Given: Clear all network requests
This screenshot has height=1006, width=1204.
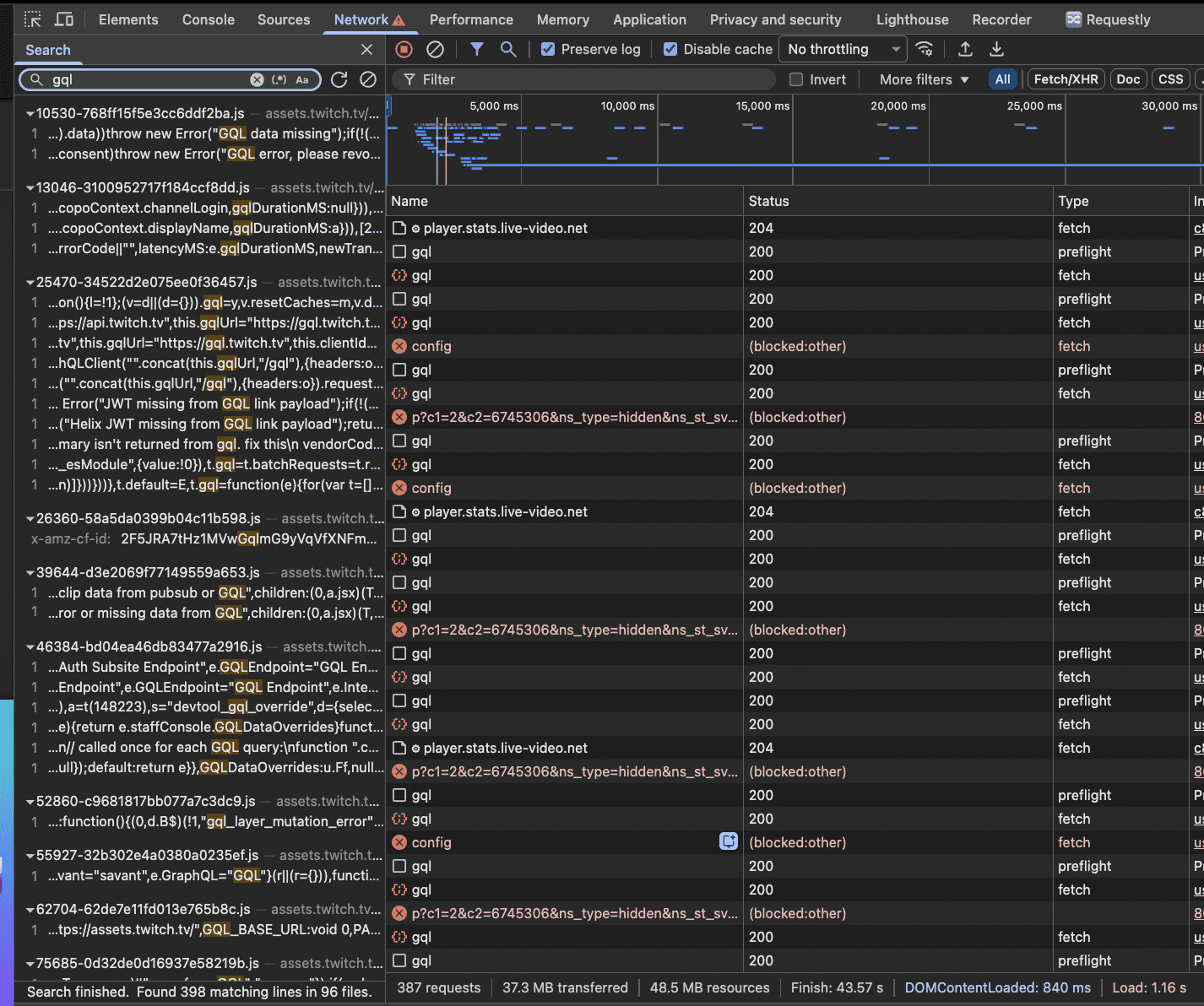Looking at the screenshot, I should click(x=436, y=49).
